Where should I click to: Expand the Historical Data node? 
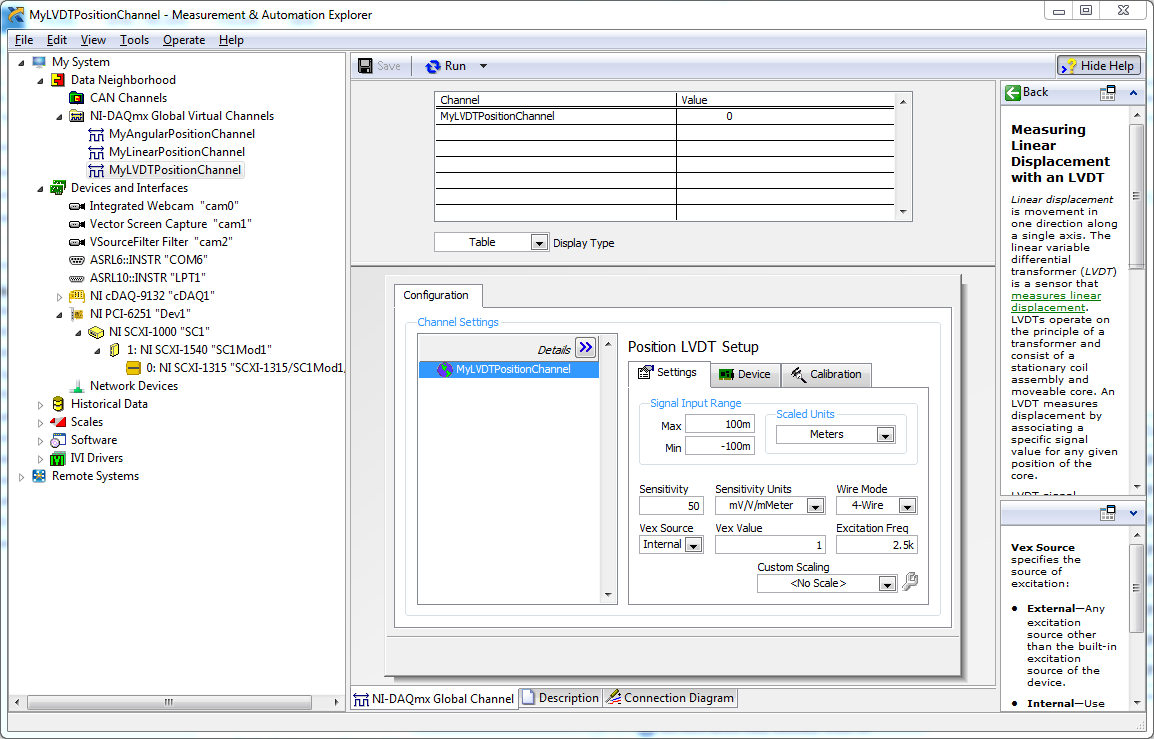pyautogui.click(x=40, y=404)
